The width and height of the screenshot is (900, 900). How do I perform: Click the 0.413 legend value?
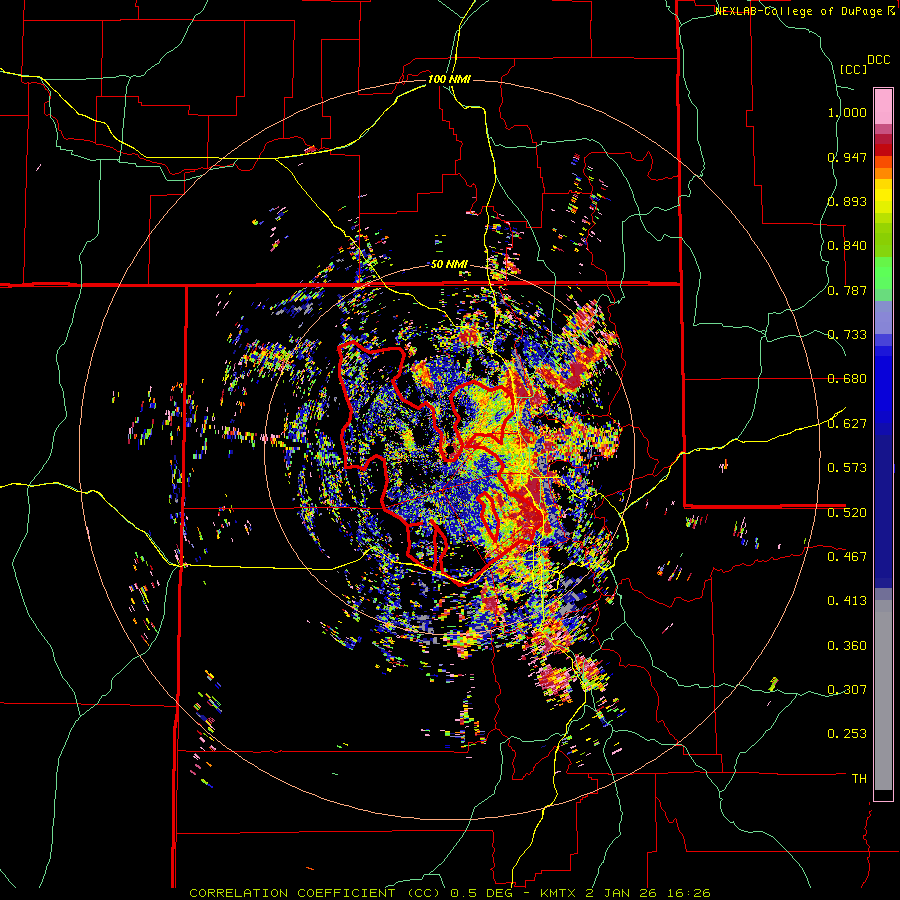pyautogui.click(x=847, y=601)
